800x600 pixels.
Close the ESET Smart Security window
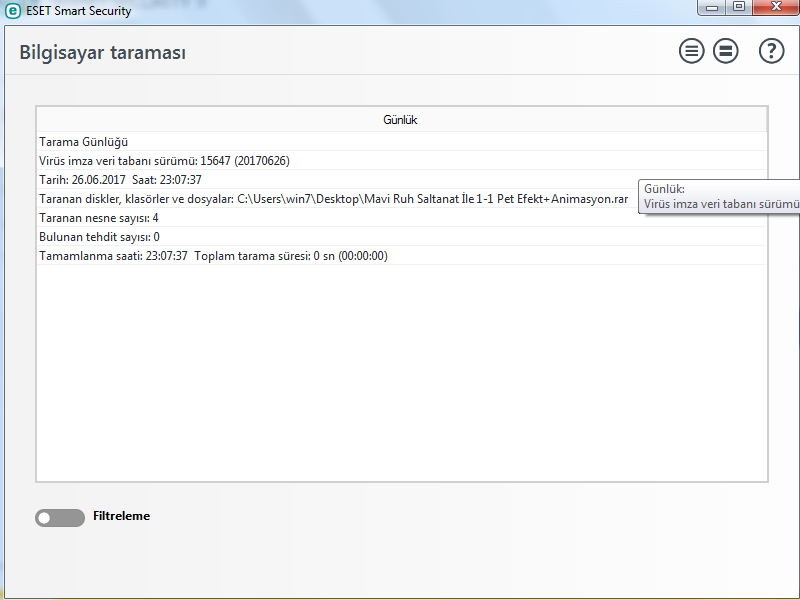[x=776, y=7]
